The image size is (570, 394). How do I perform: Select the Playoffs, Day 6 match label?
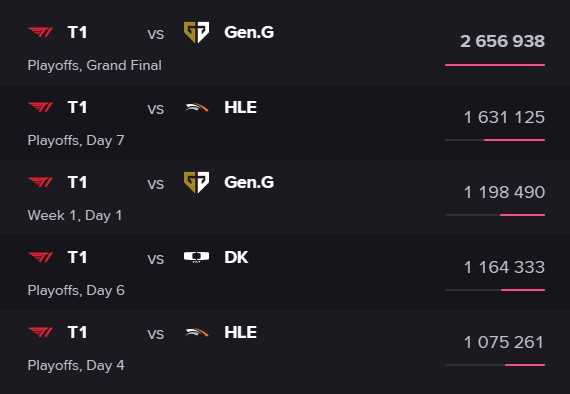pos(76,290)
